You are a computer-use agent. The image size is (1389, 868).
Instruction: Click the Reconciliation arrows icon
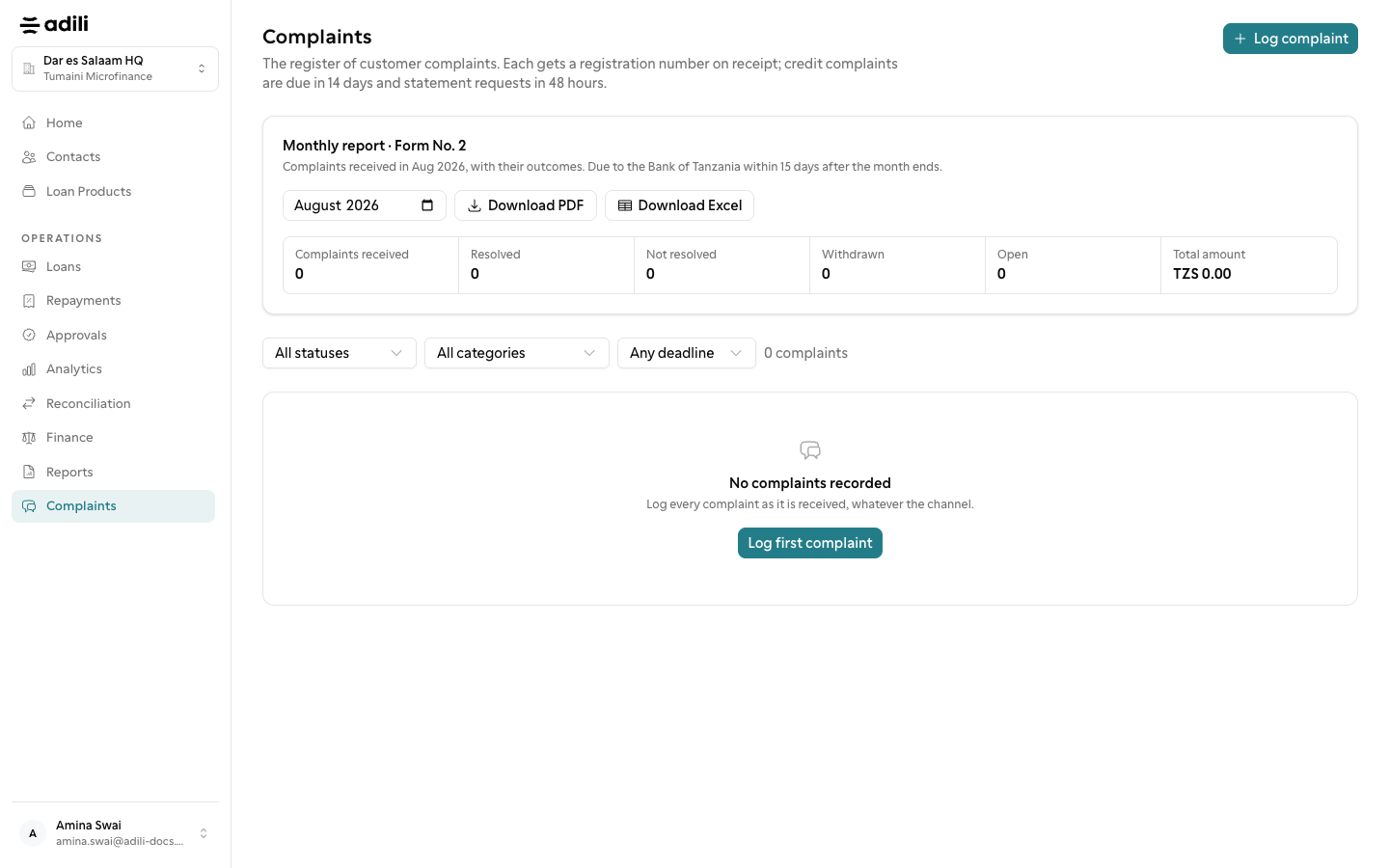click(x=29, y=403)
